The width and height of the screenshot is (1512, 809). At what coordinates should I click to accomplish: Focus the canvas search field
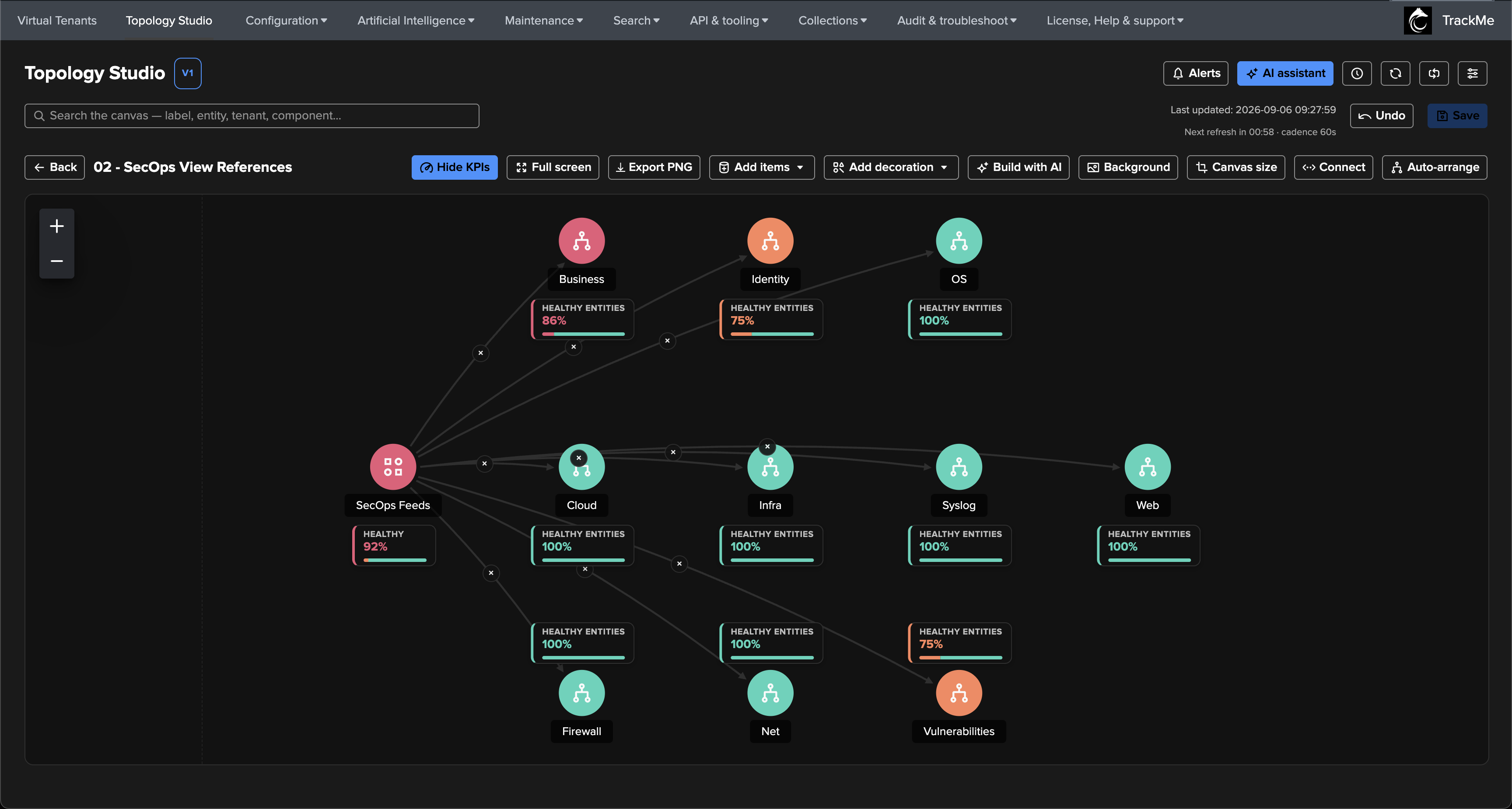click(252, 115)
